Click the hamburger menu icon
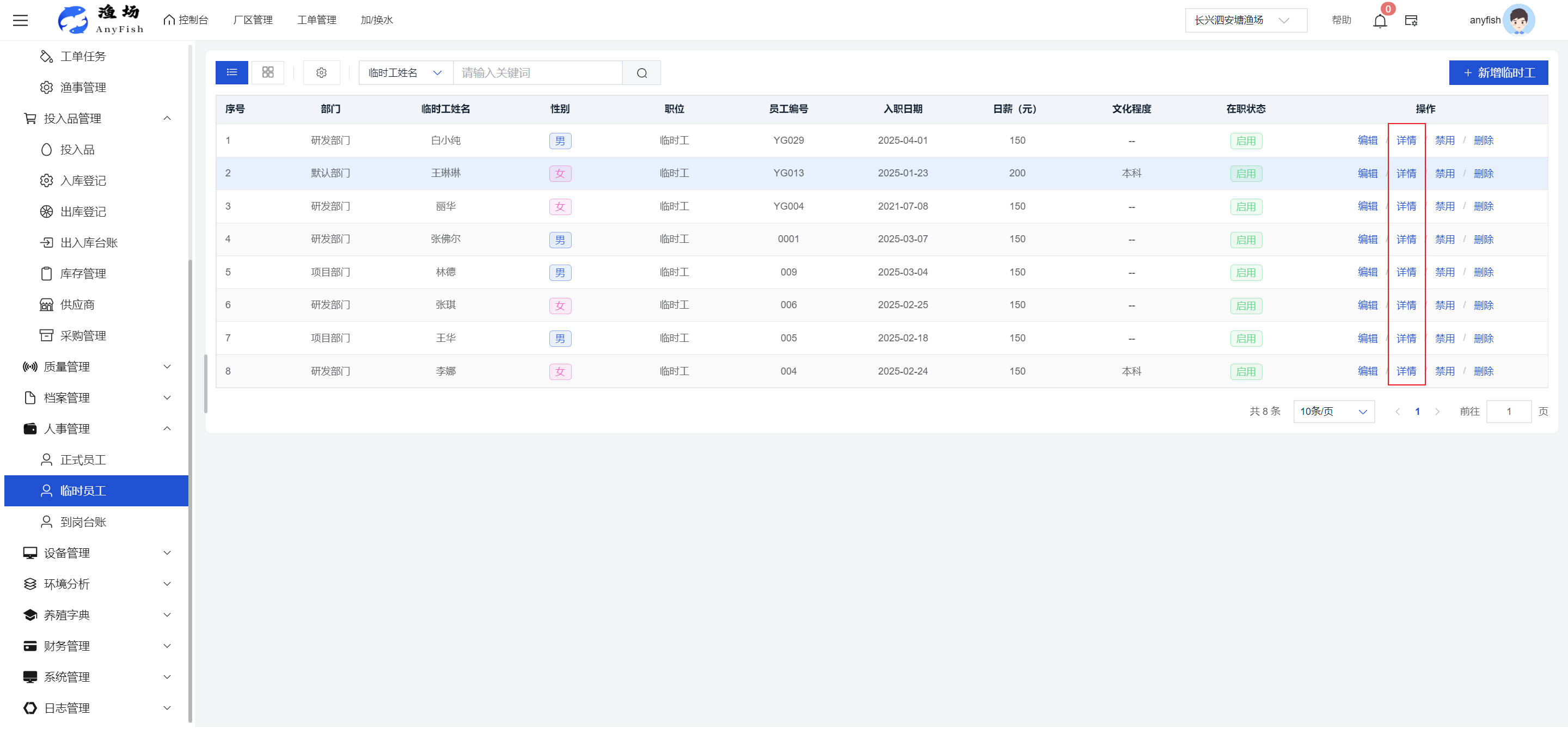1568x735 pixels. coord(20,20)
